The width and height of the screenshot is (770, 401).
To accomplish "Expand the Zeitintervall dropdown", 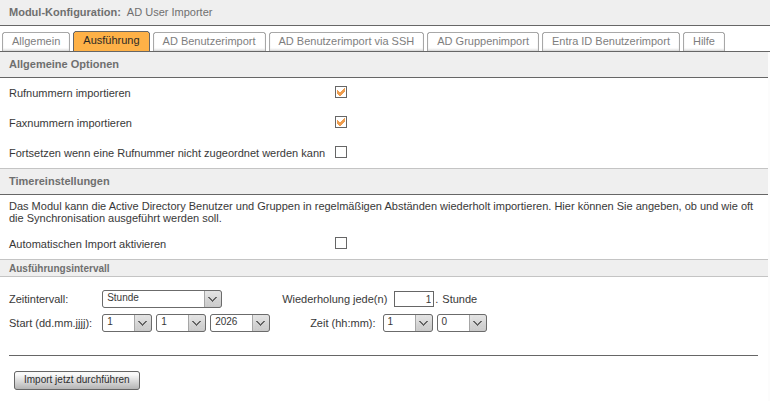I will pos(161,298).
